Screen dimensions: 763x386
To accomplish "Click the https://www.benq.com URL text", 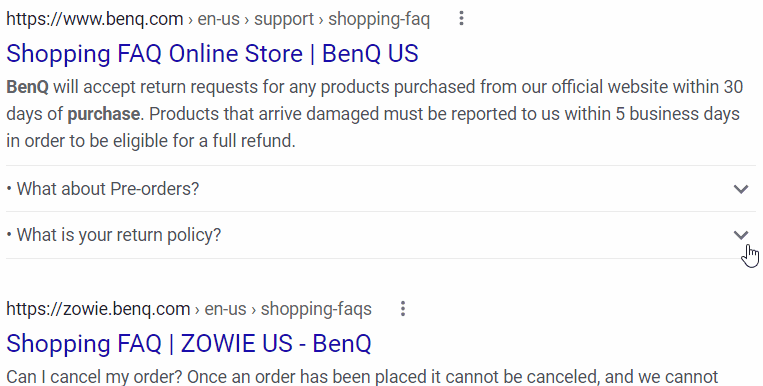I will pos(95,19).
